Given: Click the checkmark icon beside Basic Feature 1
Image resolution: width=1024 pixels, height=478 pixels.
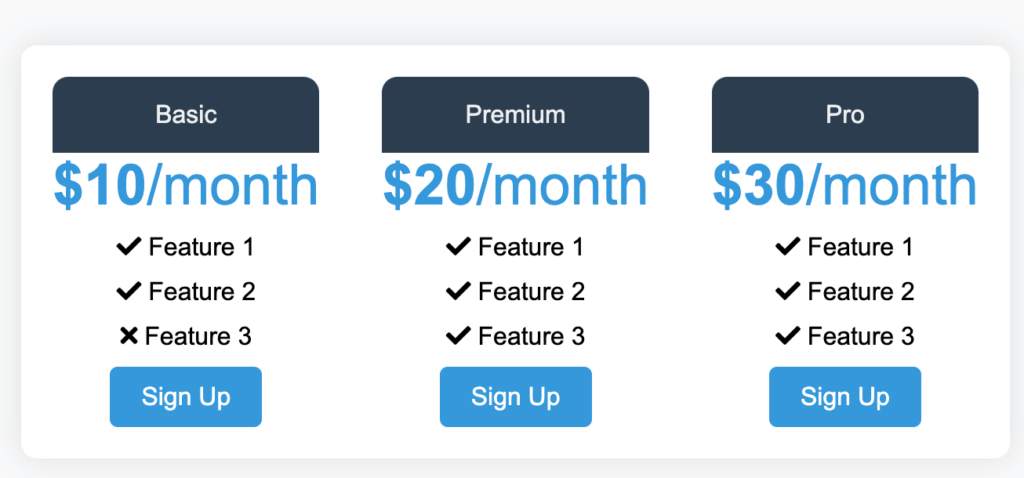Looking at the screenshot, I should coord(129,246).
